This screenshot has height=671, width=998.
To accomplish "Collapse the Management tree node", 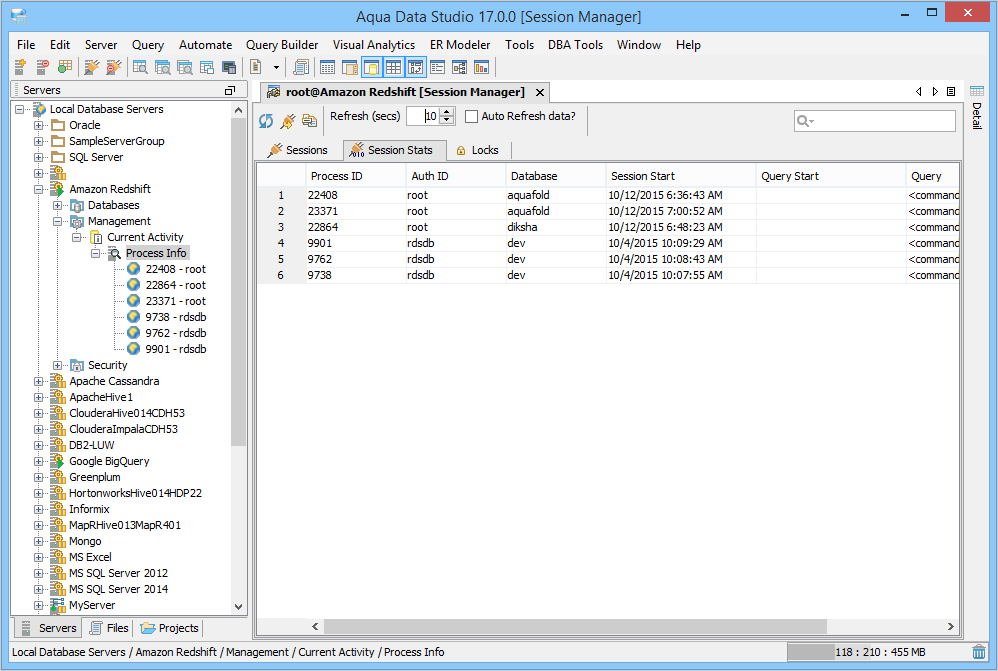I will pos(57,222).
